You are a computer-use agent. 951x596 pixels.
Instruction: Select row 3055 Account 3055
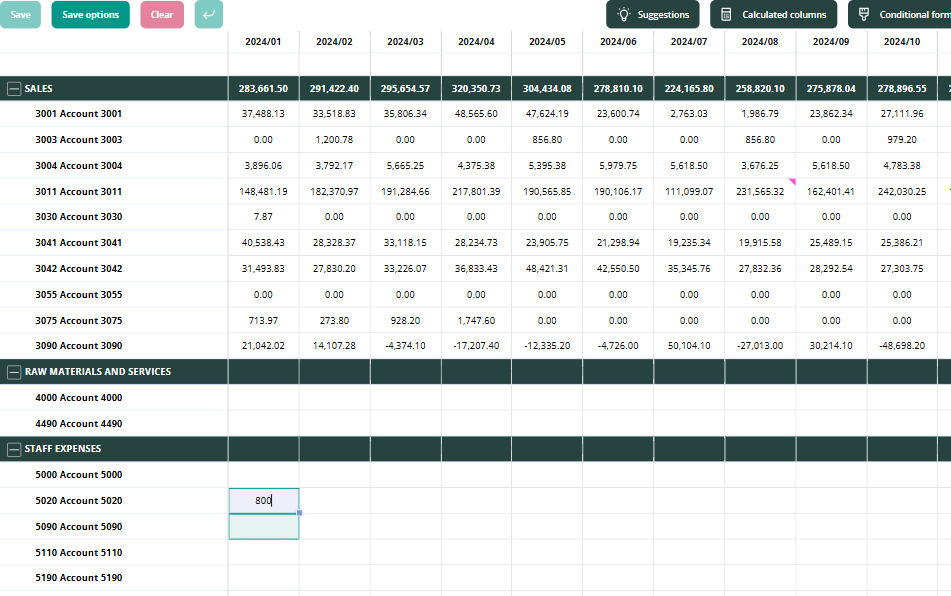[x=78, y=295]
